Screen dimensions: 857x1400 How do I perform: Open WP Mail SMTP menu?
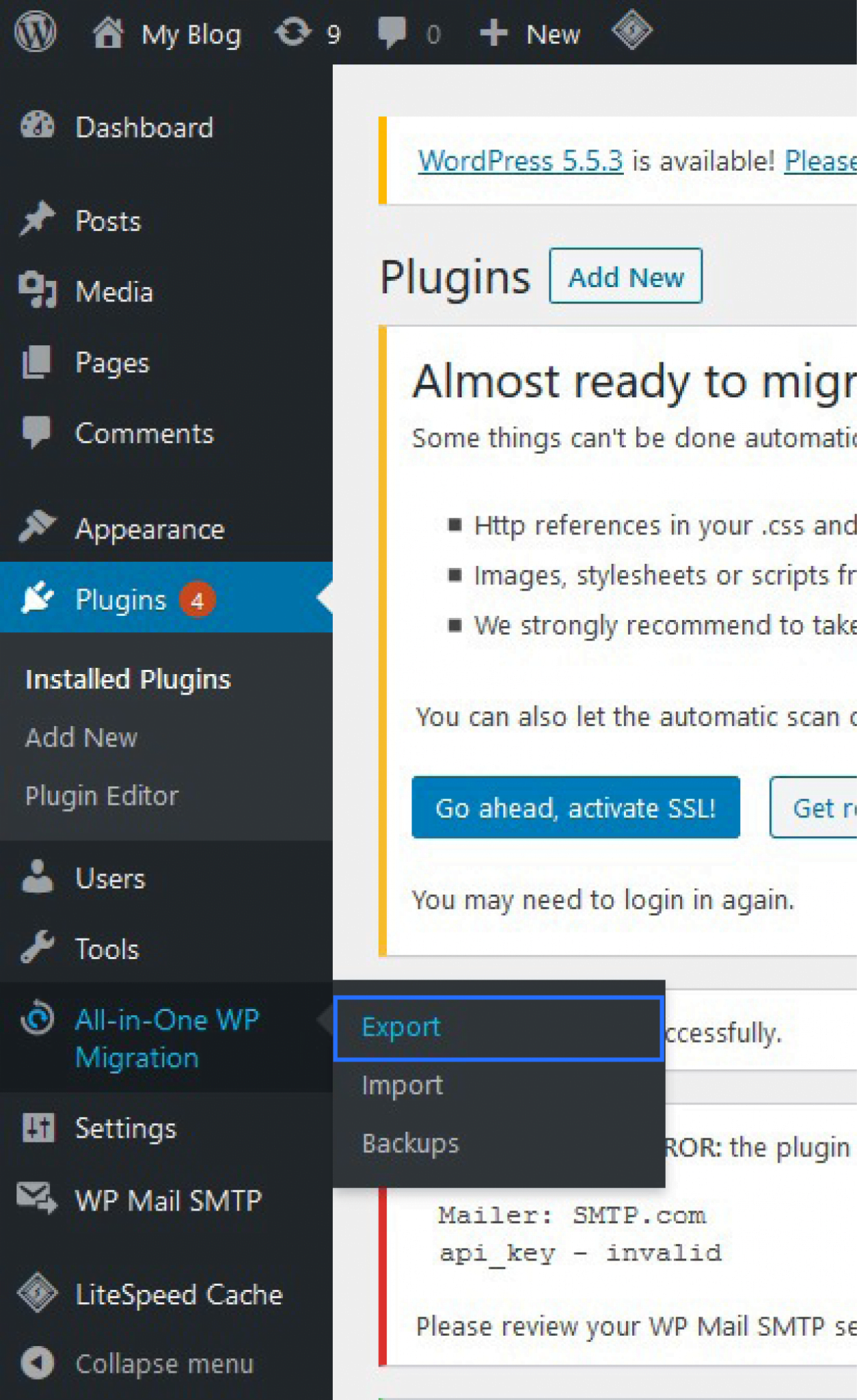[168, 1200]
